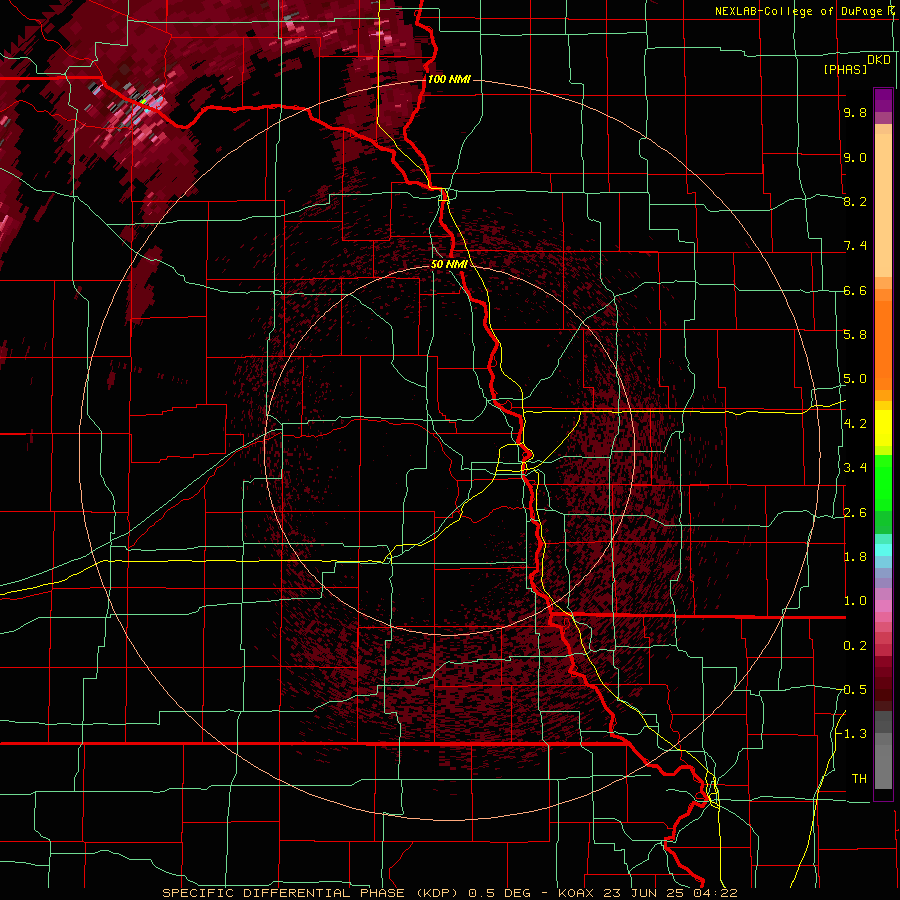This screenshot has height=900, width=900.
Task: Click the 9.8 value on the scale
Action: 855,112
